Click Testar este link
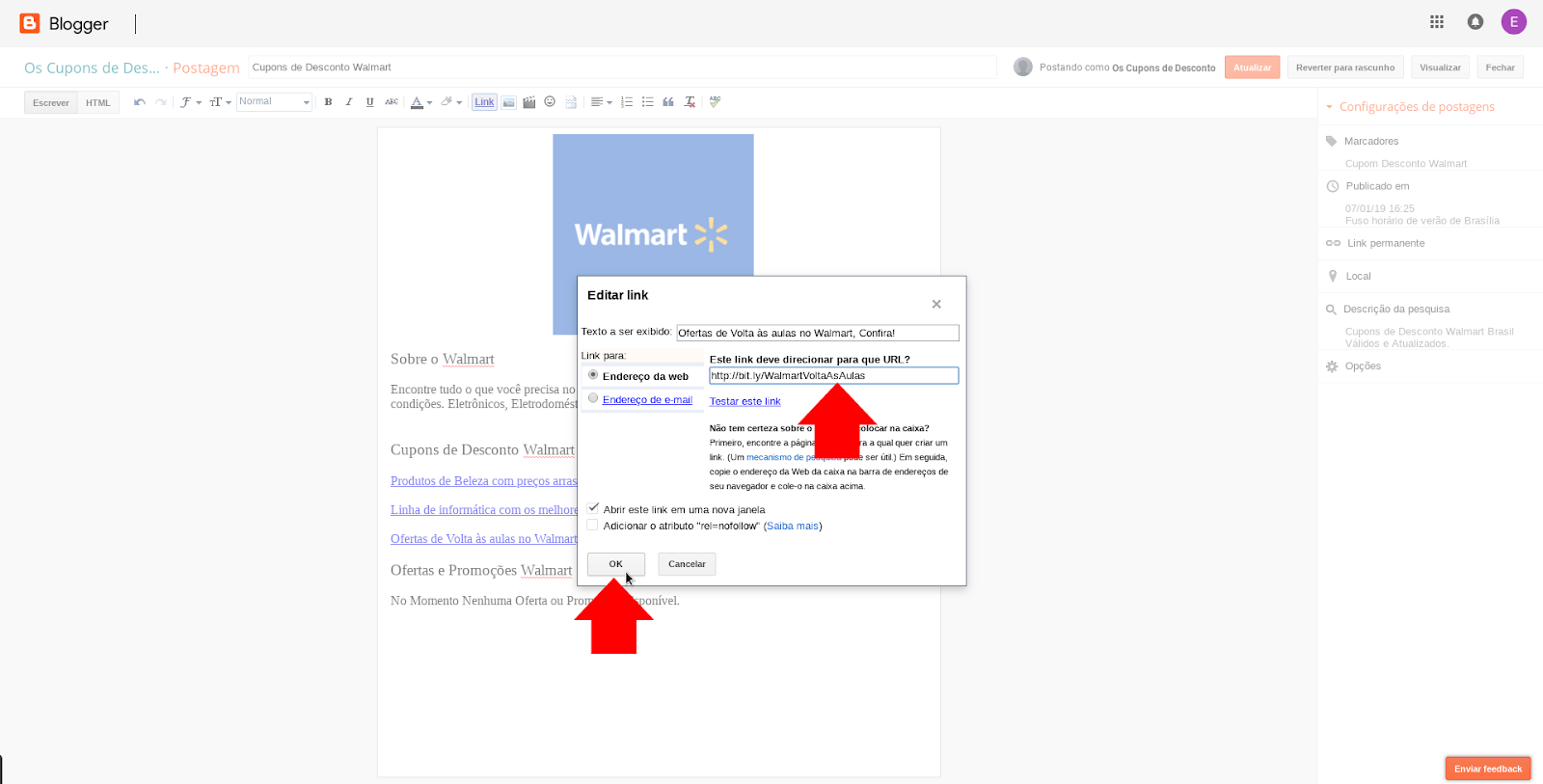 tap(745, 401)
